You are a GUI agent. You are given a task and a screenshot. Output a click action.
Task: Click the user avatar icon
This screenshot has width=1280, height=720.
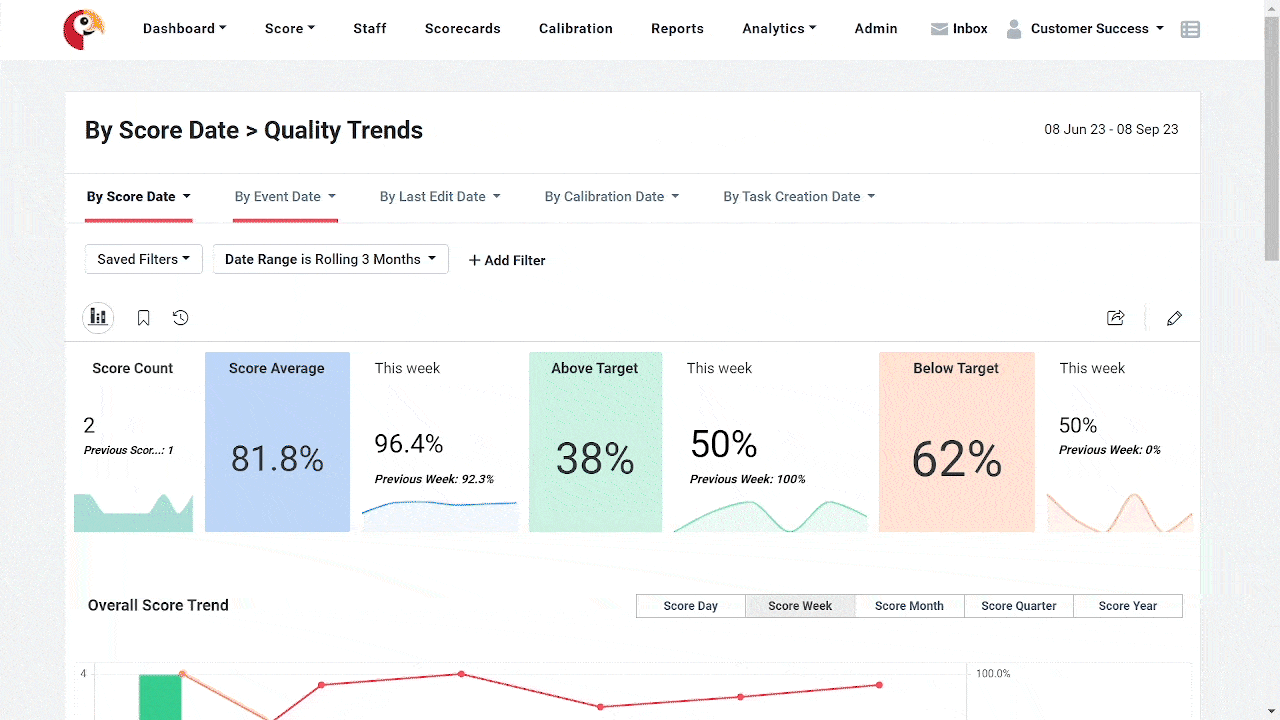click(x=1014, y=29)
